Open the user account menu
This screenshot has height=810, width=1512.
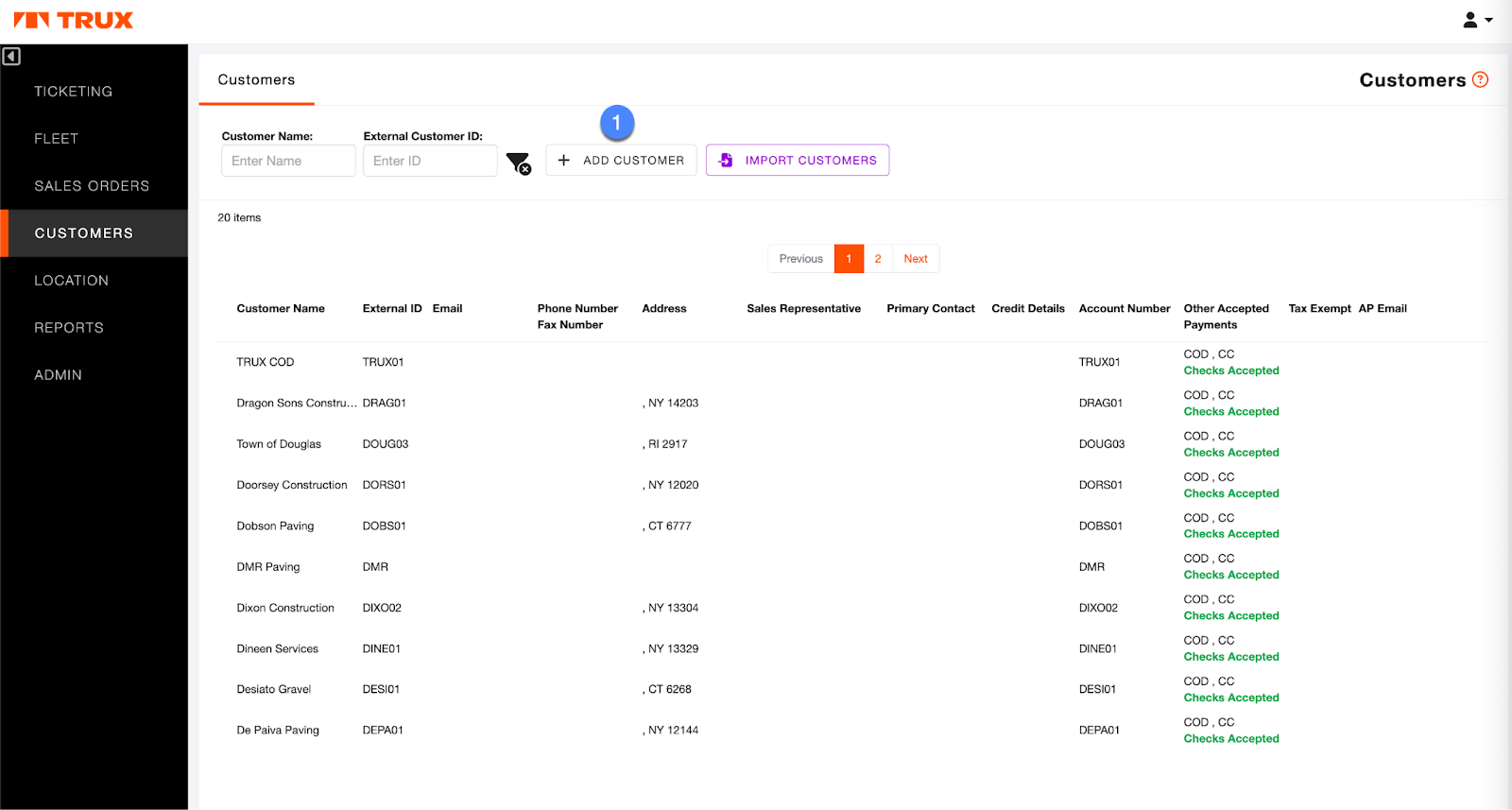click(x=1477, y=20)
